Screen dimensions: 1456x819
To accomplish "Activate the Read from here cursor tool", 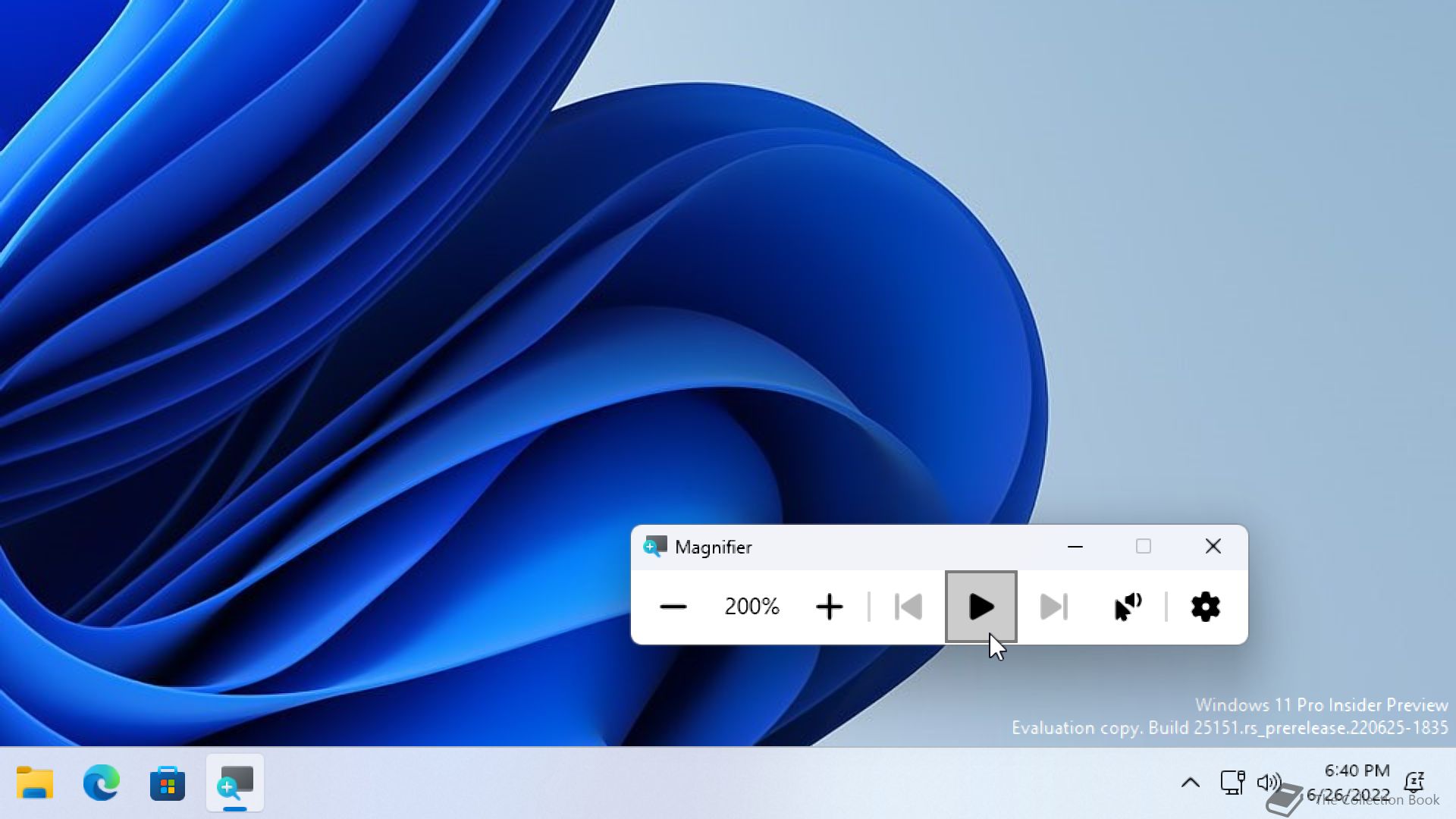I will tap(1128, 607).
